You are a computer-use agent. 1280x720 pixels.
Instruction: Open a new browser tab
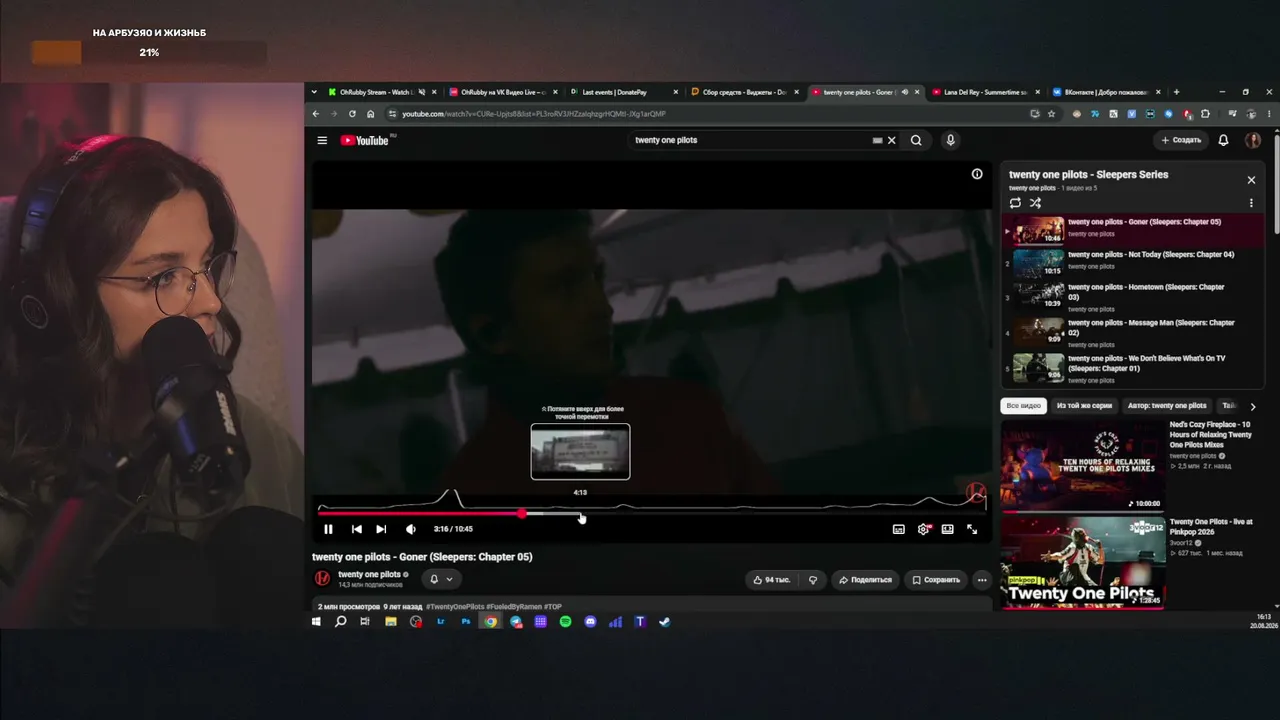(x=1176, y=92)
